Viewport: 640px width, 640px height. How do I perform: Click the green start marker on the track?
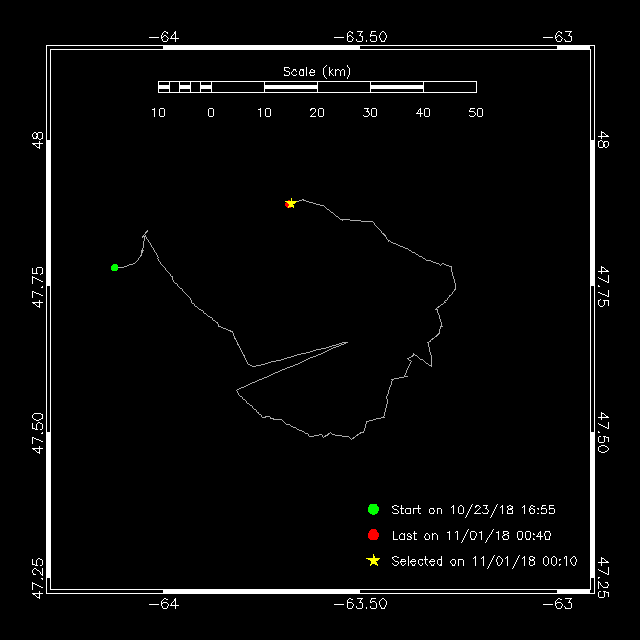click(115, 267)
